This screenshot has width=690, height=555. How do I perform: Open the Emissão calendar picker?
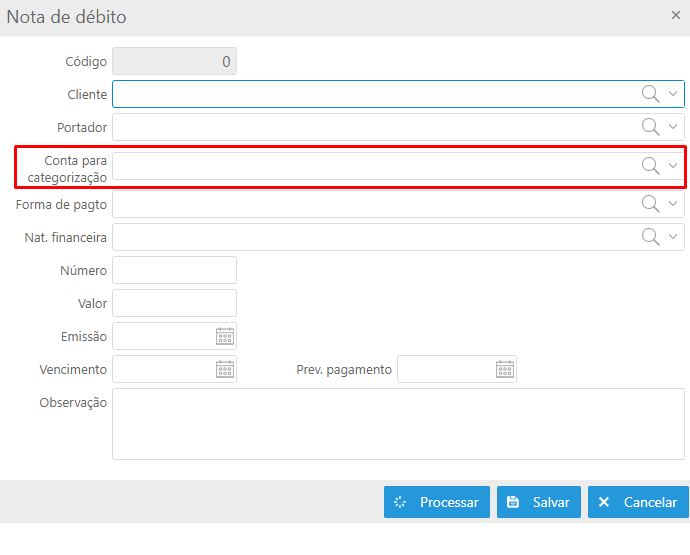(x=225, y=336)
